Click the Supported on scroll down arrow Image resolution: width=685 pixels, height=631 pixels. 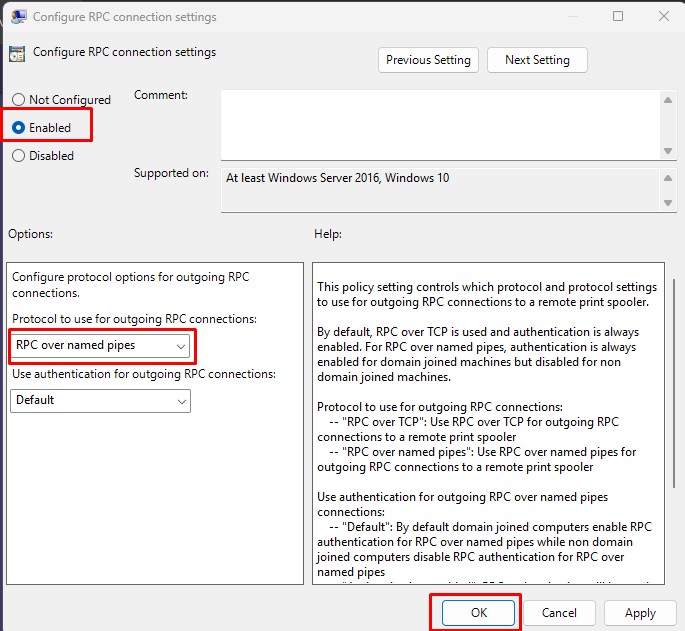(x=668, y=202)
